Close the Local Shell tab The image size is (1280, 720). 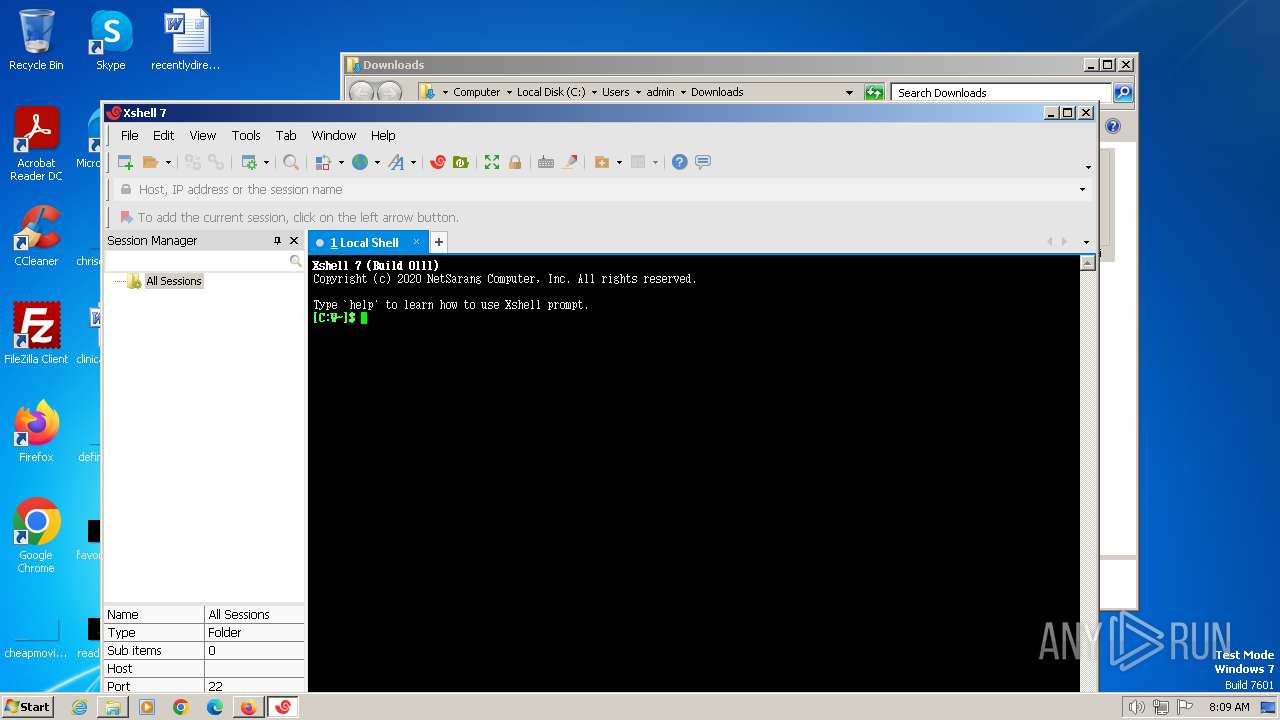pos(417,242)
